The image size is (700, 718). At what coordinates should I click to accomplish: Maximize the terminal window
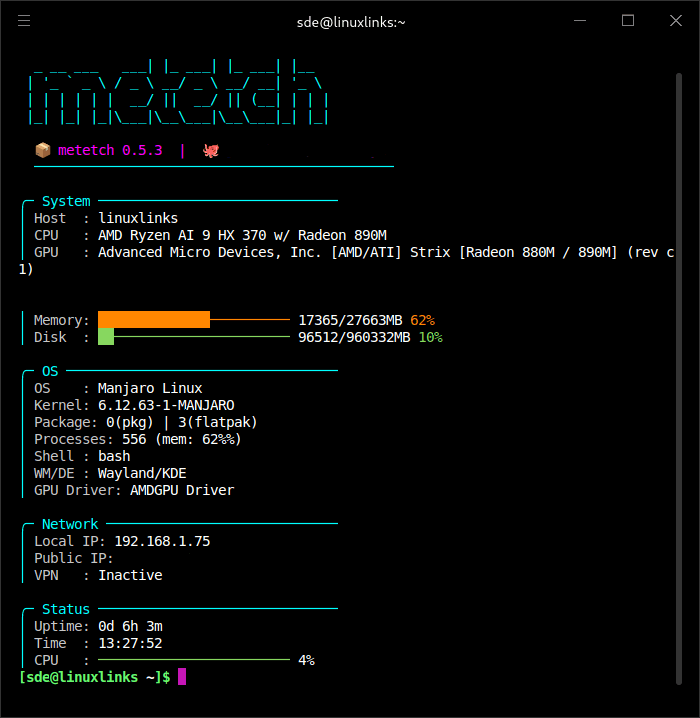point(628,20)
